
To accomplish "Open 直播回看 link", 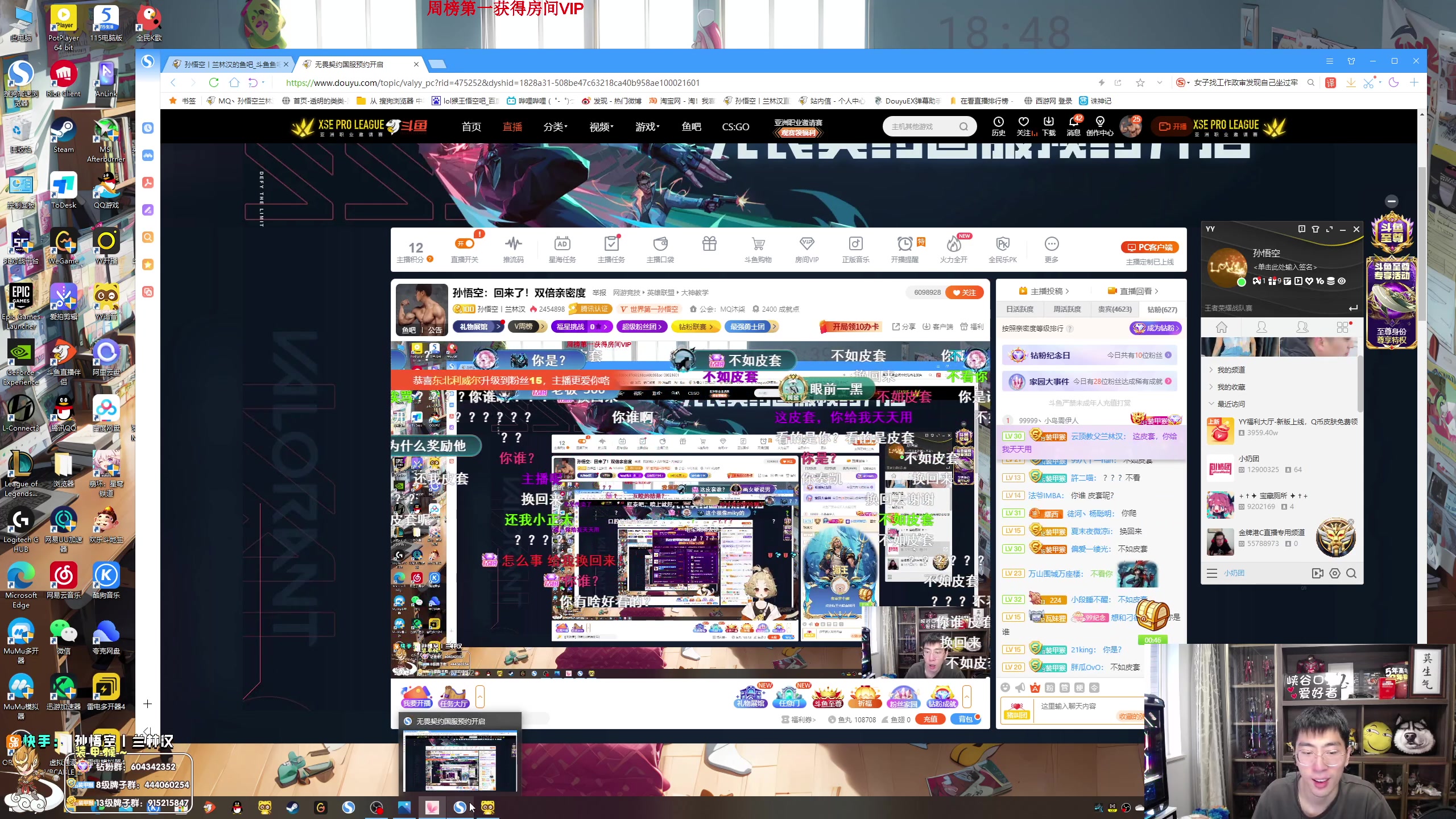I will tap(1134, 291).
